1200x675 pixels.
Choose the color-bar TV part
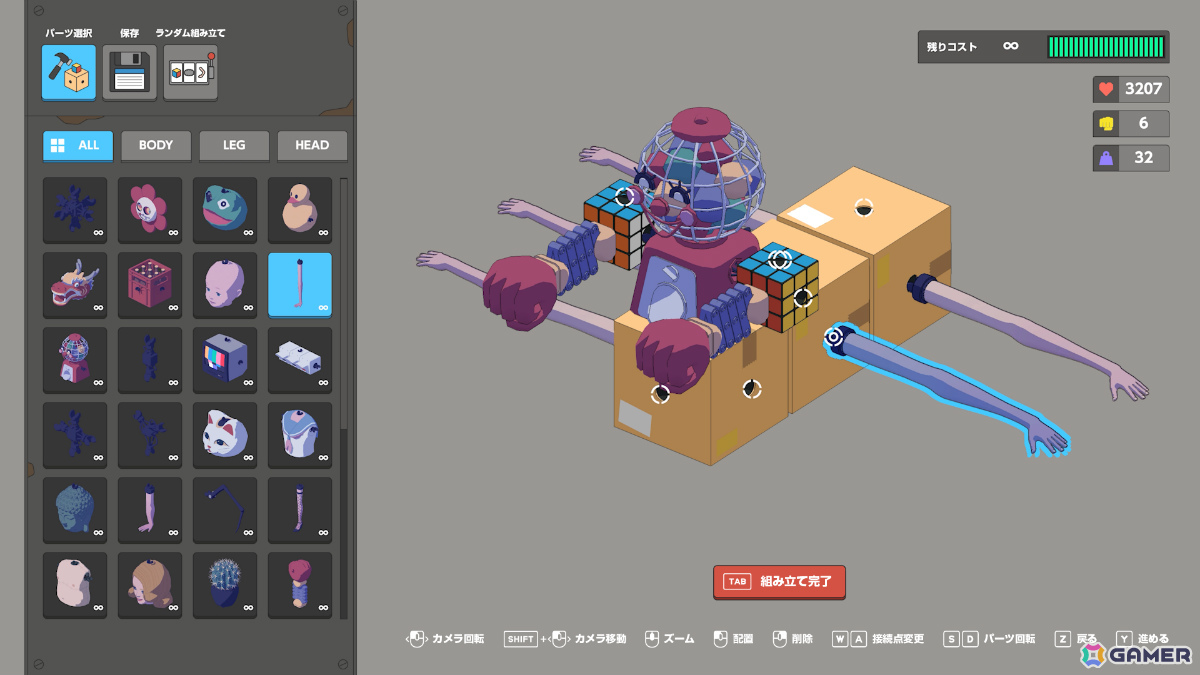click(x=225, y=360)
